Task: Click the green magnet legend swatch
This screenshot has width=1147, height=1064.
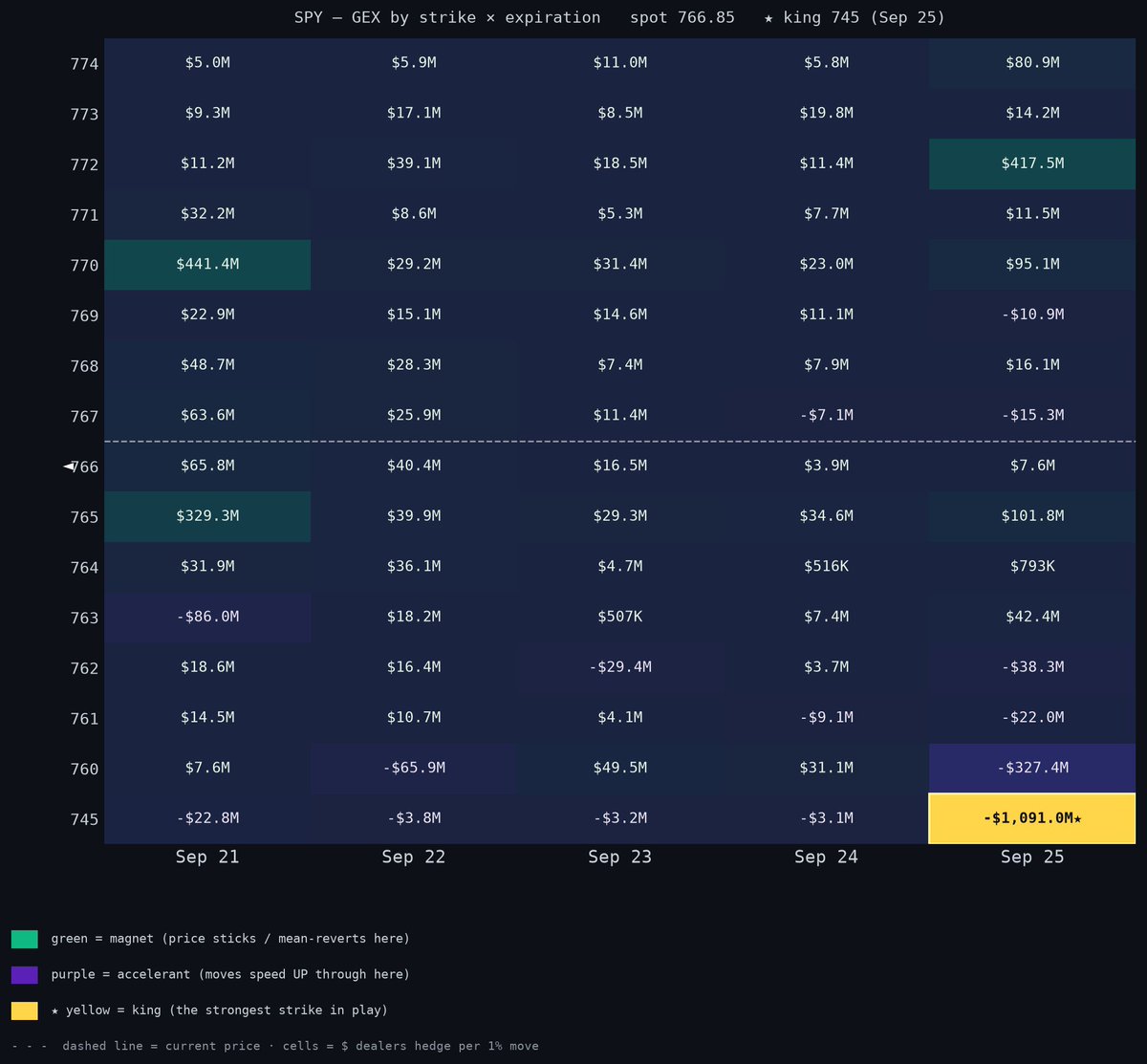Action: [x=25, y=939]
